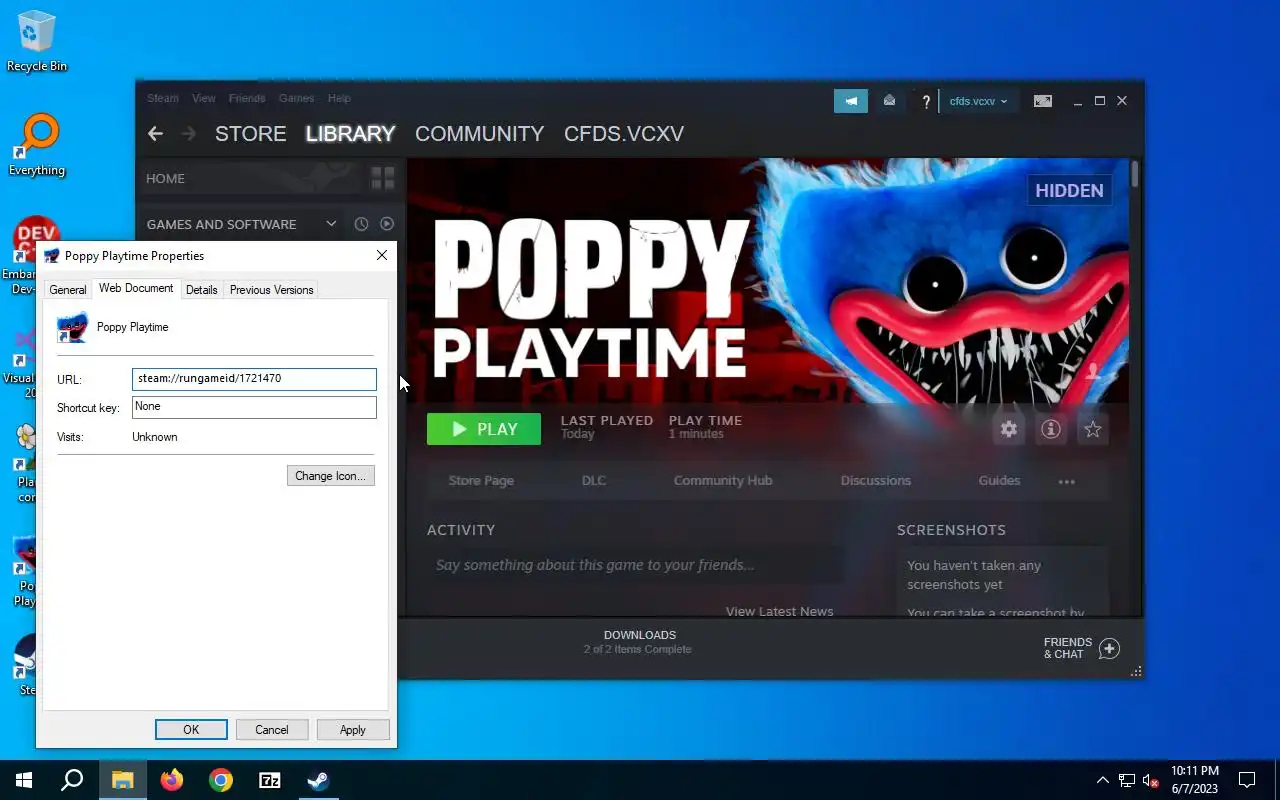
Task: Open DLC link
Action: tap(594, 481)
